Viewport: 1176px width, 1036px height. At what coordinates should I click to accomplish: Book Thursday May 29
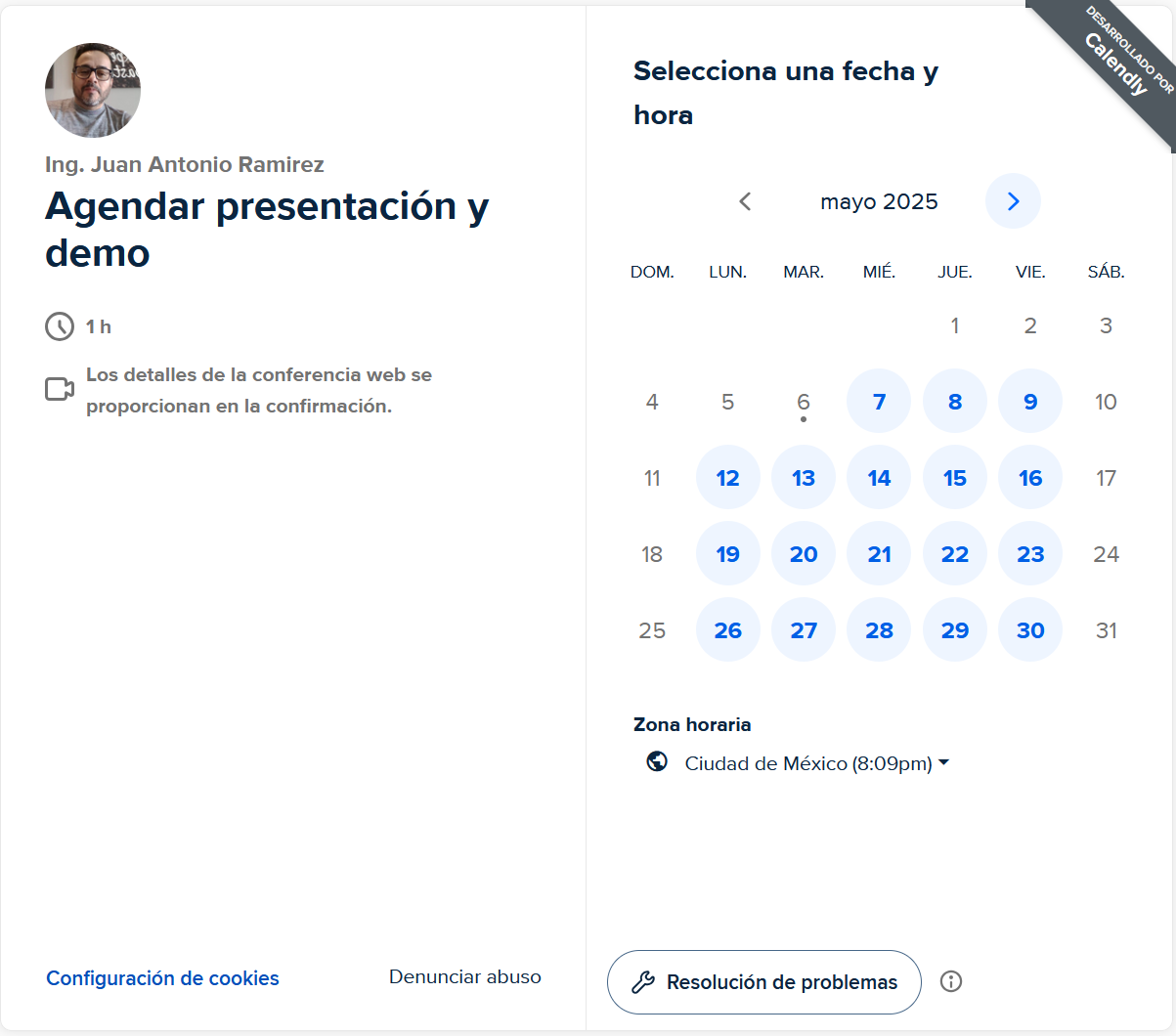[955, 630]
